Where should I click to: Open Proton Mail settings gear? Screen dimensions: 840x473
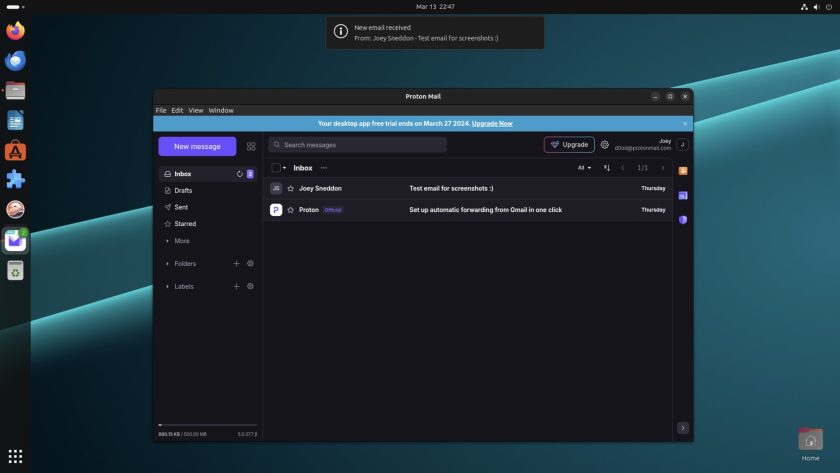(x=604, y=145)
